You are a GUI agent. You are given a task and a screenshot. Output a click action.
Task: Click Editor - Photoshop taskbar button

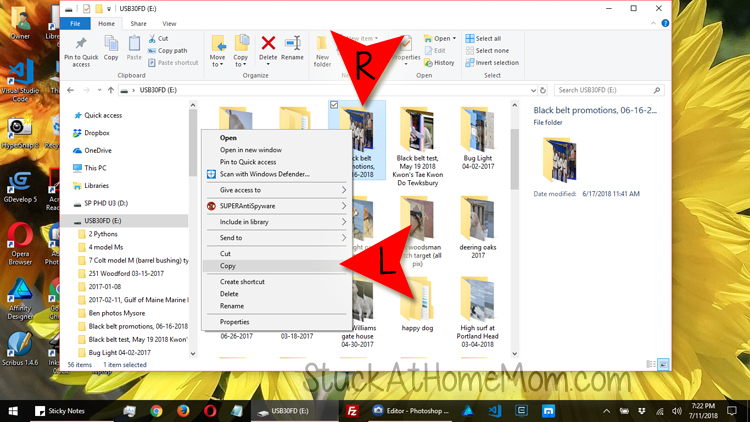[412, 411]
